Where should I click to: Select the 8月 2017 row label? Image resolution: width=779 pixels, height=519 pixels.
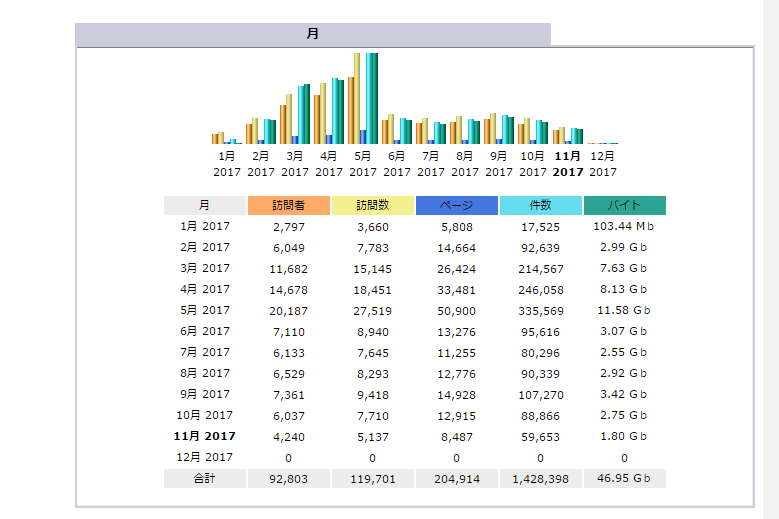pyautogui.click(x=205, y=373)
